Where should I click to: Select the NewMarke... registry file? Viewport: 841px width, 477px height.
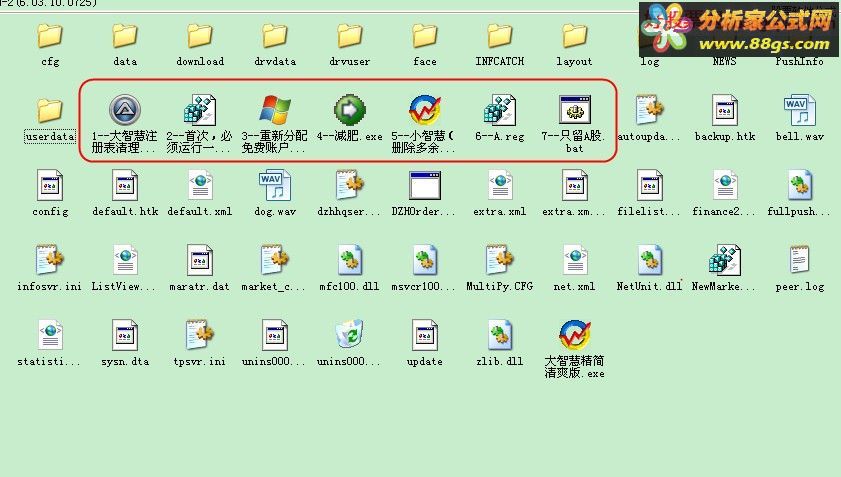(725, 260)
